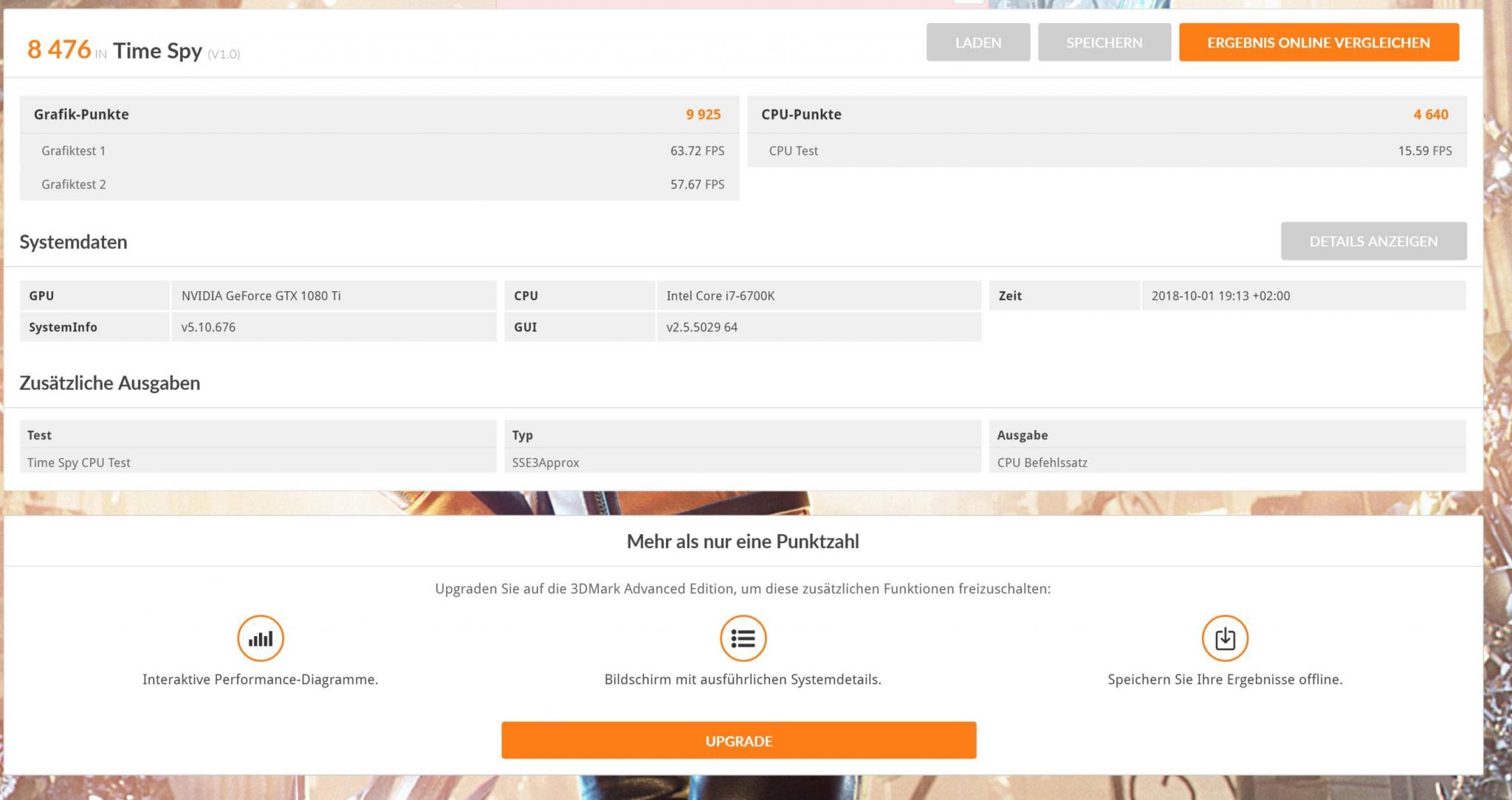
Task: Click the 3DMark Advanced Edition upgrade sentence
Action: pyautogui.click(x=743, y=589)
